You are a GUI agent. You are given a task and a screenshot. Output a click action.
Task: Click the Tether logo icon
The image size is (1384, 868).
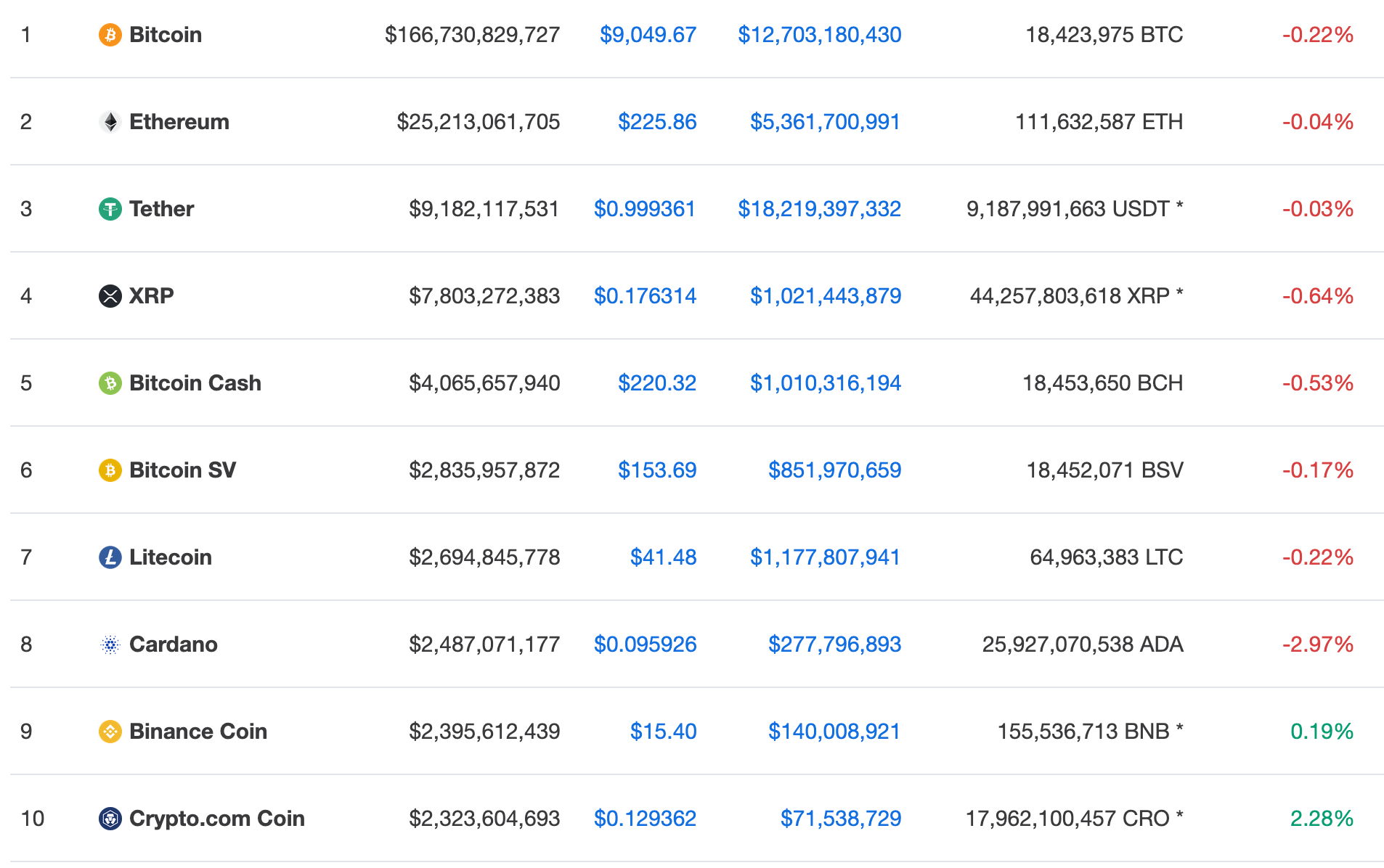pyautogui.click(x=110, y=209)
